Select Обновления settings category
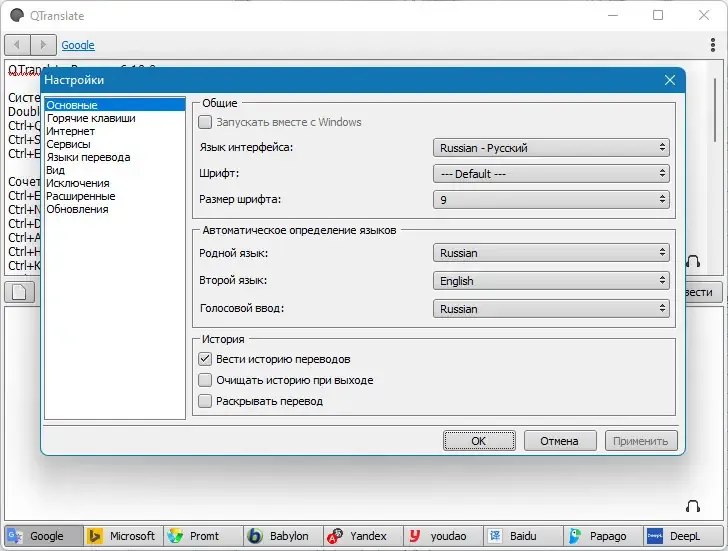 [x=115, y=209]
